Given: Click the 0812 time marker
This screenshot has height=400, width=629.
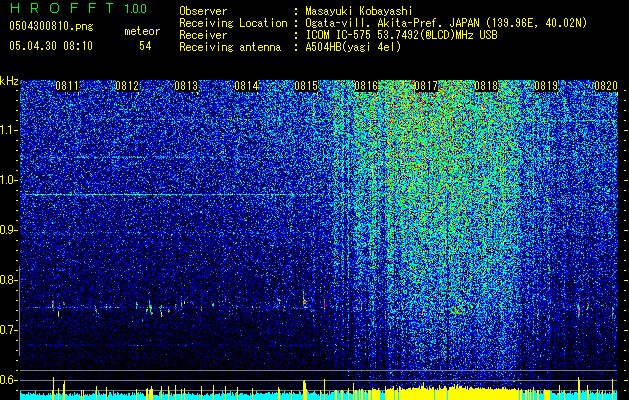Looking at the screenshot, I should pos(127,86).
